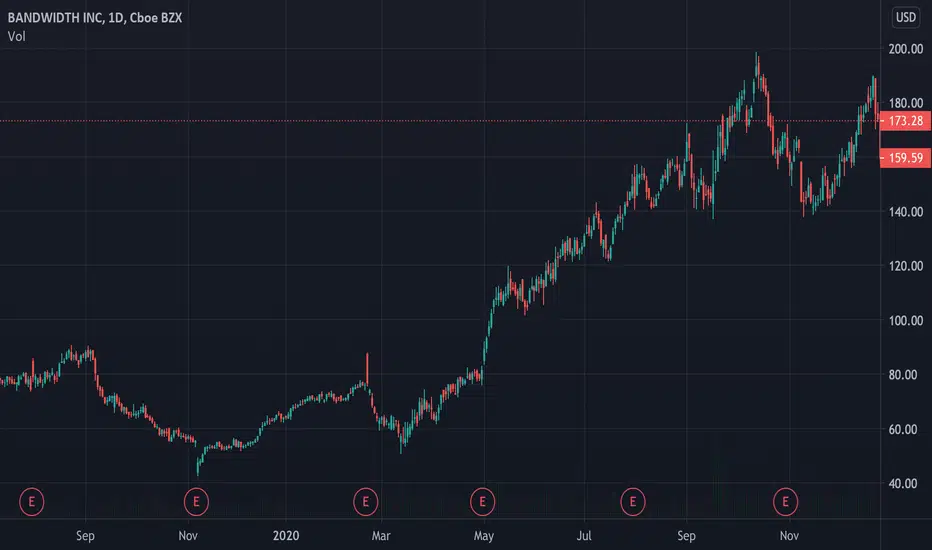Viewport: 932px width, 550px height.
Task: Open the earnings marker at Nov 2020
Action: (785, 502)
